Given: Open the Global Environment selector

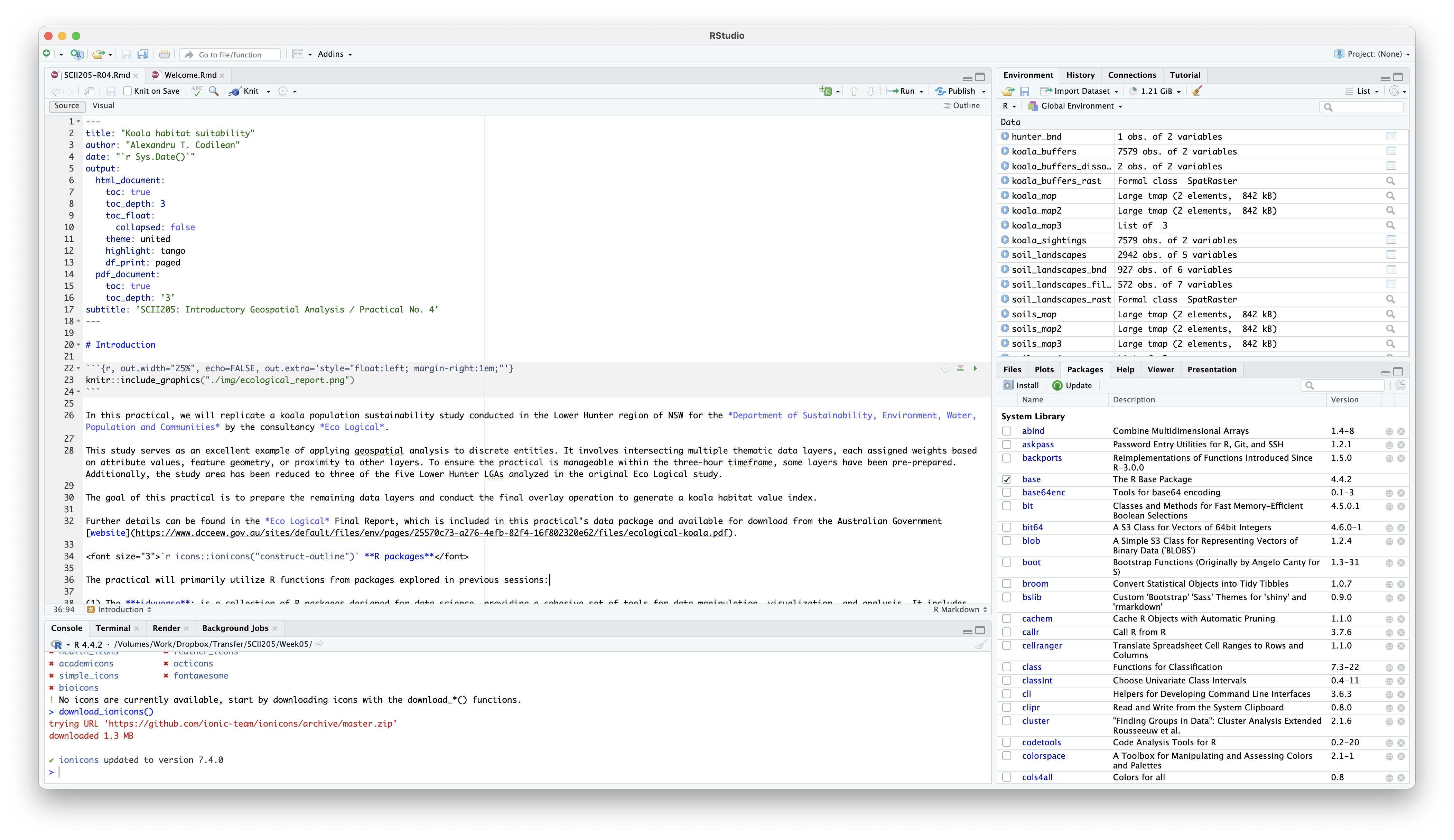Looking at the screenshot, I should tap(1075, 106).
